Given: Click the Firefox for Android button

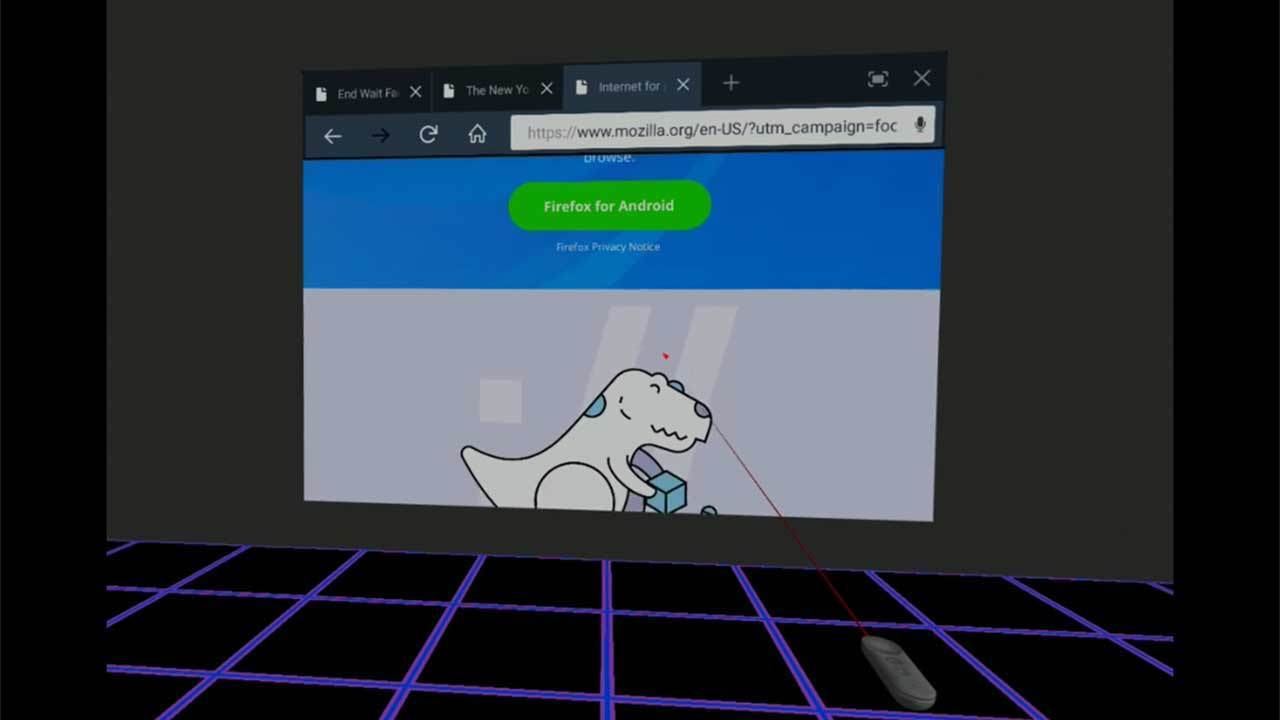Looking at the screenshot, I should click(609, 206).
